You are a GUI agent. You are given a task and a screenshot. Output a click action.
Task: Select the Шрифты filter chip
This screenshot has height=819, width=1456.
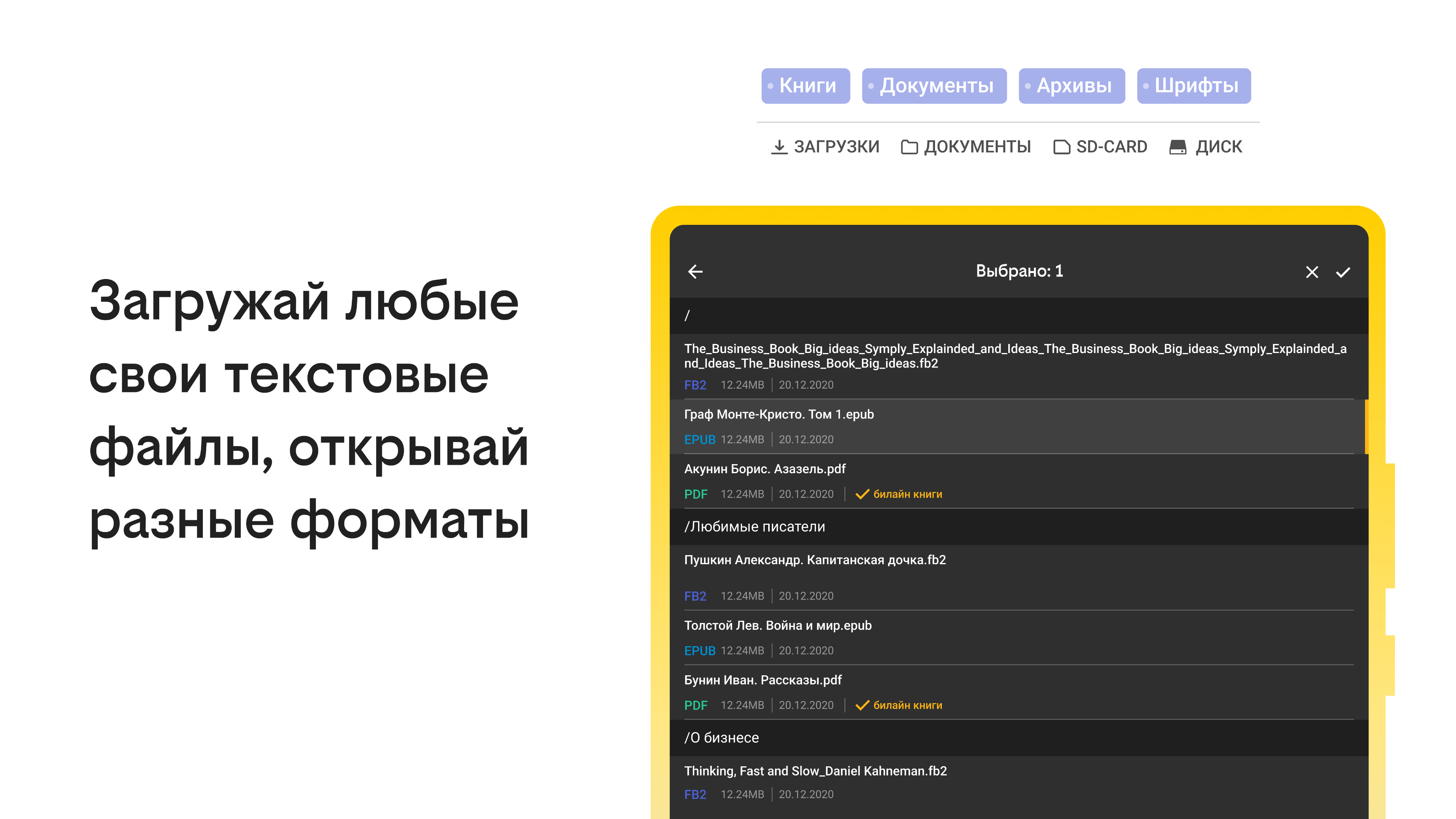[x=1194, y=86]
